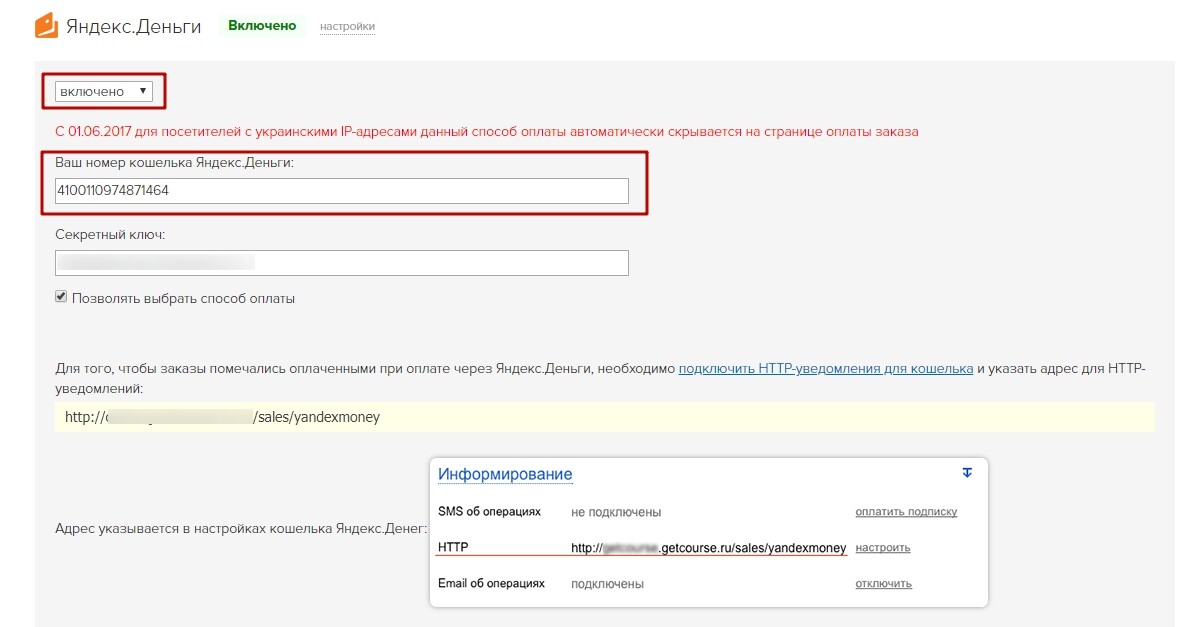Toggle Позволять выбрать способ оплаты checkbox
Image resolution: width=1179 pixels, height=627 pixels.
pos(61,297)
